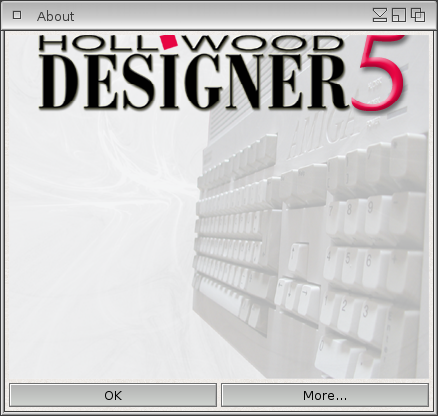This screenshot has height=416, width=438.
Task: Toggle the About window zoom gadget
Action: click(x=399, y=16)
